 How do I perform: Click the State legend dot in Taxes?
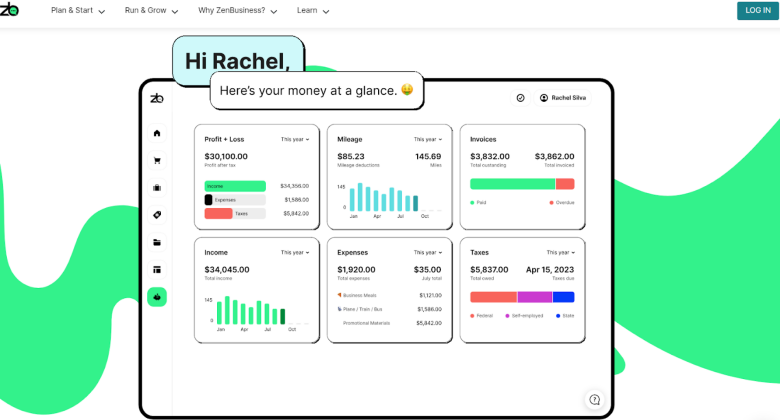558,316
